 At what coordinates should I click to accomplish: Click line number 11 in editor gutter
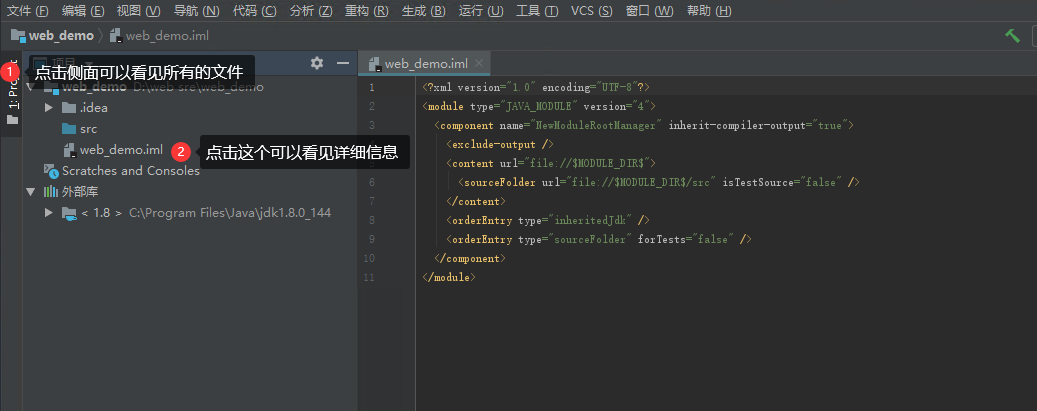pyautogui.click(x=369, y=277)
